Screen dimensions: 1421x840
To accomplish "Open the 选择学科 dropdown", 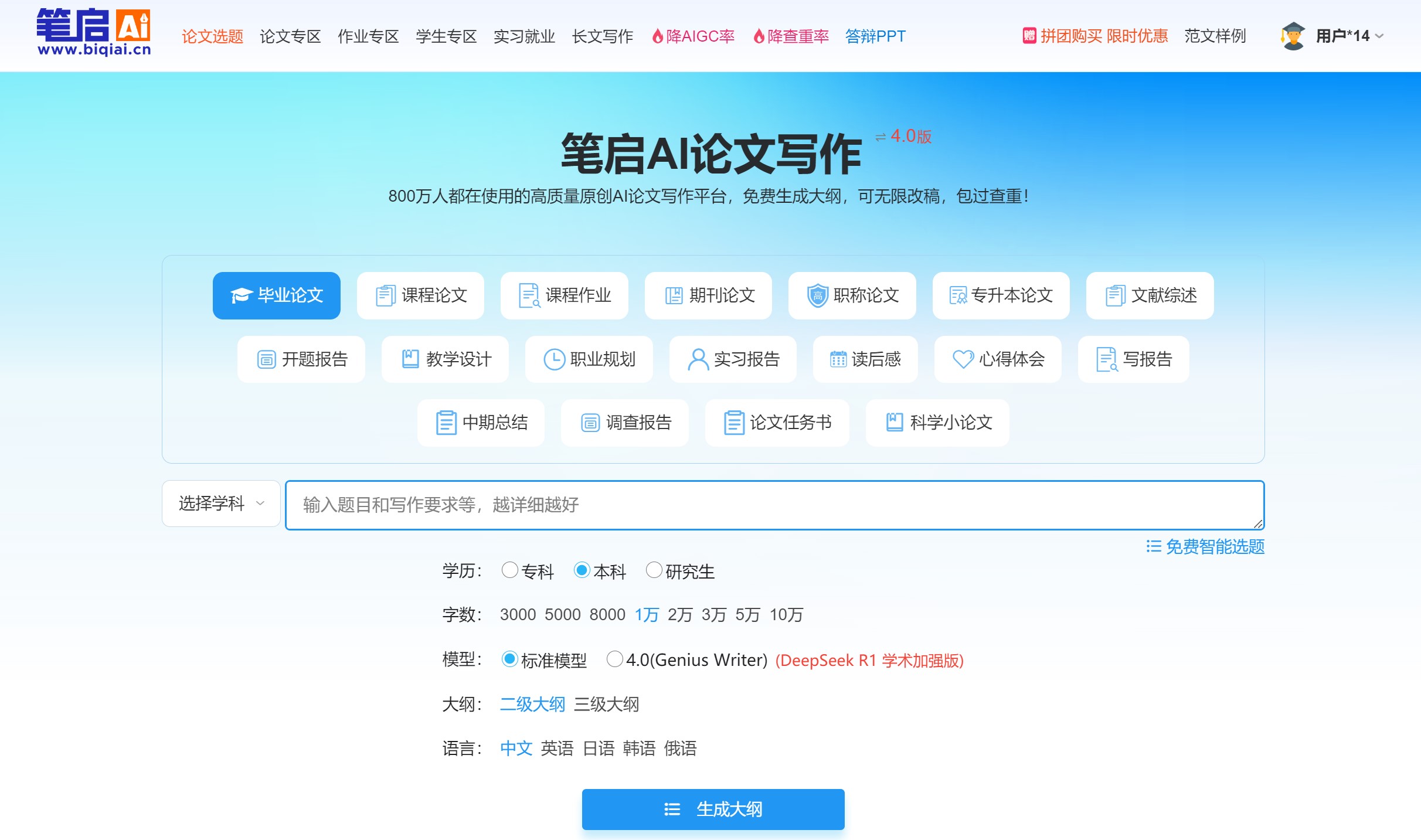I will [x=220, y=504].
